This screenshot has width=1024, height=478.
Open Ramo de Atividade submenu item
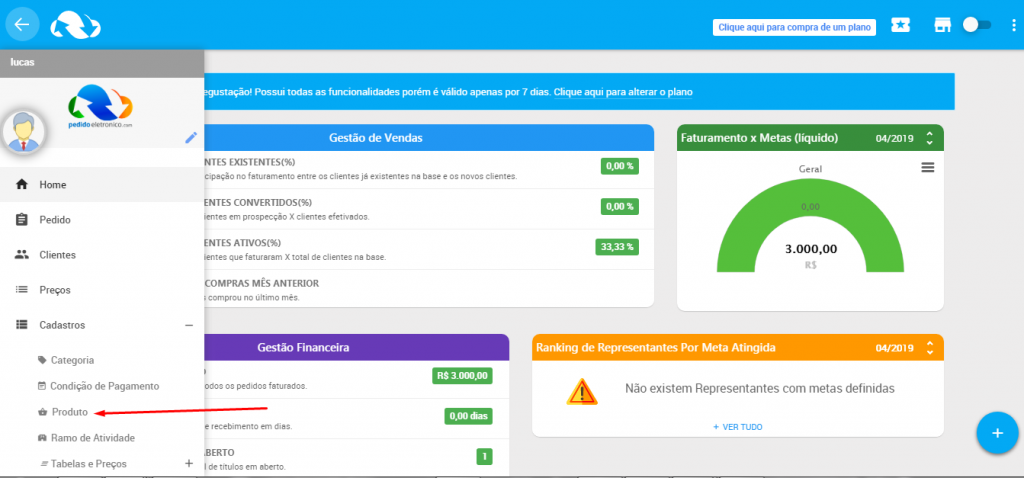tap(93, 438)
